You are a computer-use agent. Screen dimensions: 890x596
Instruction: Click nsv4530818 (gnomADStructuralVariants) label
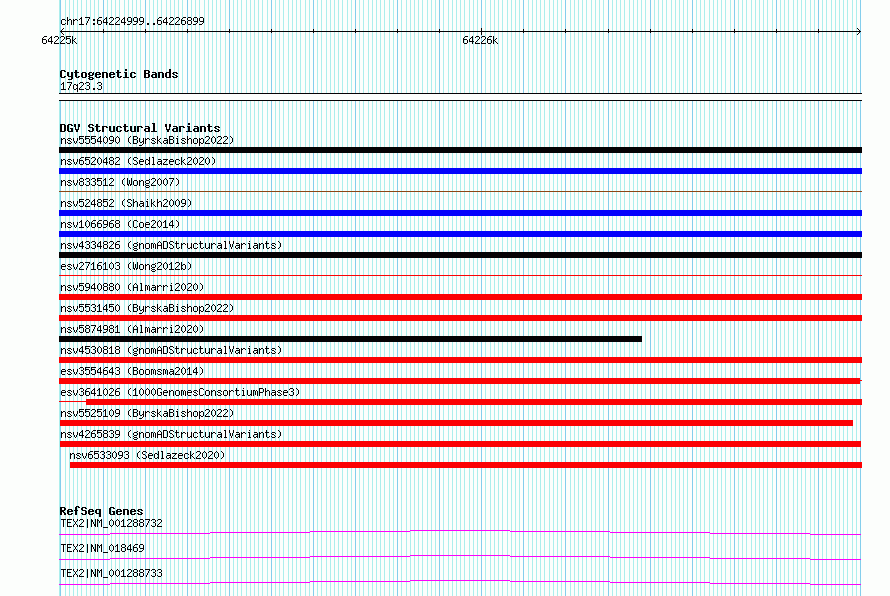(171, 350)
